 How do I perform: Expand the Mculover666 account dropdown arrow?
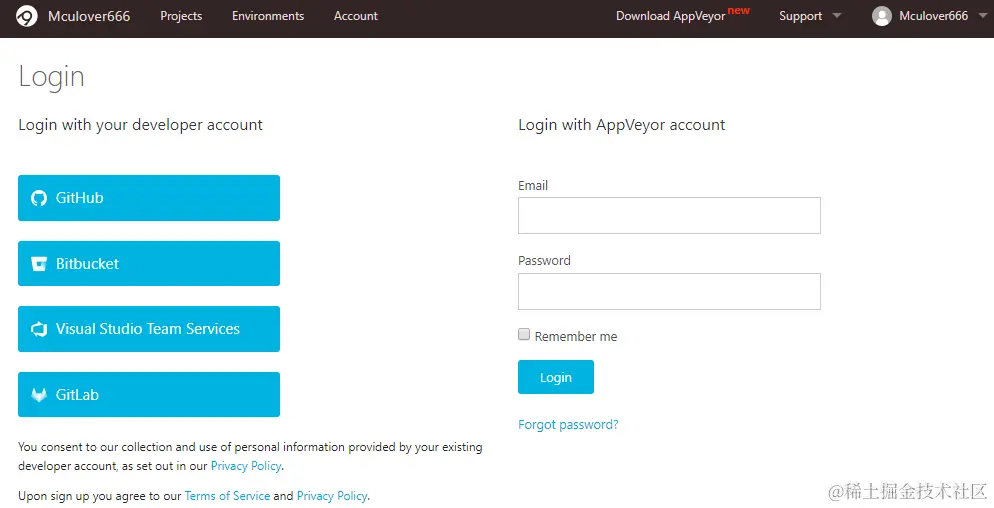983,15
